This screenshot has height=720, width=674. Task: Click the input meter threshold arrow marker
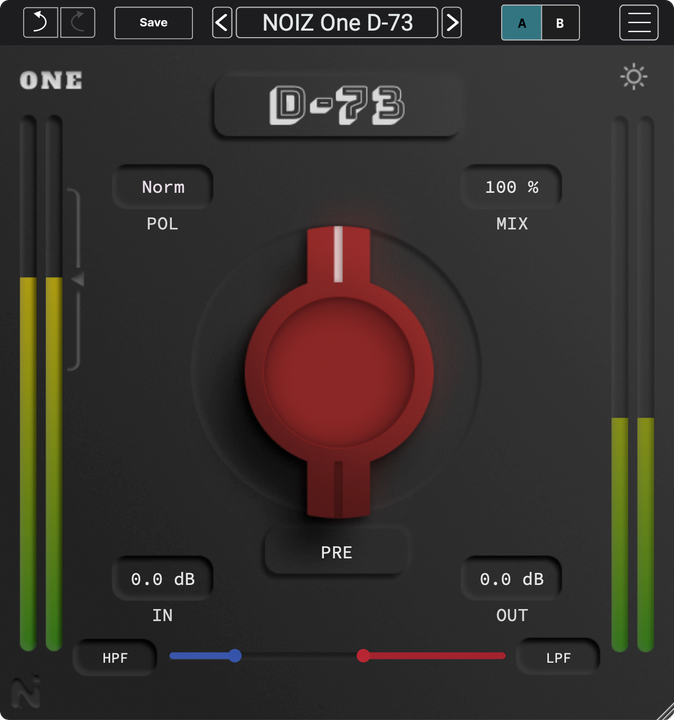(x=78, y=279)
